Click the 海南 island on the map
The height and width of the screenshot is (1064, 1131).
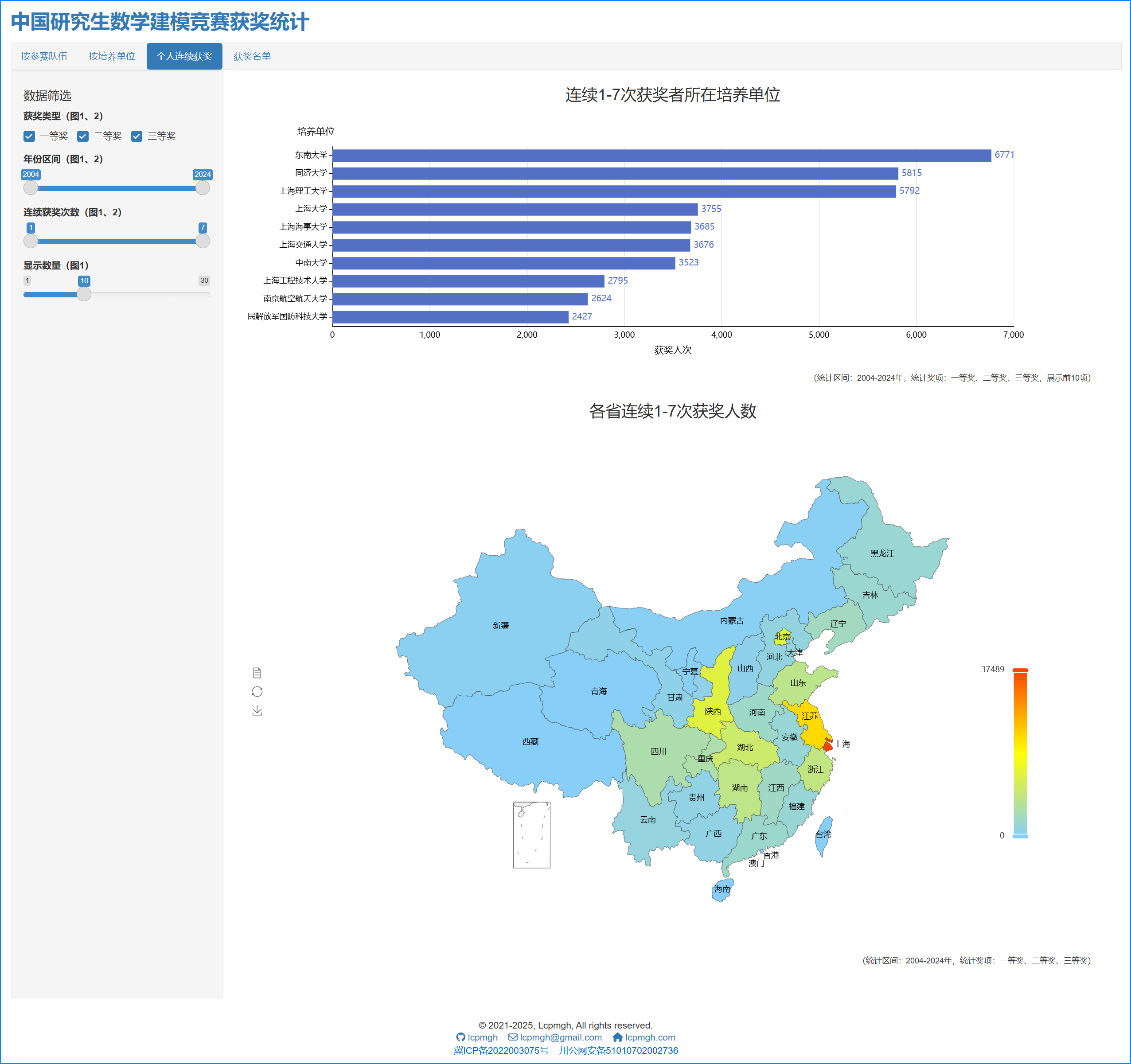pos(722,889)
